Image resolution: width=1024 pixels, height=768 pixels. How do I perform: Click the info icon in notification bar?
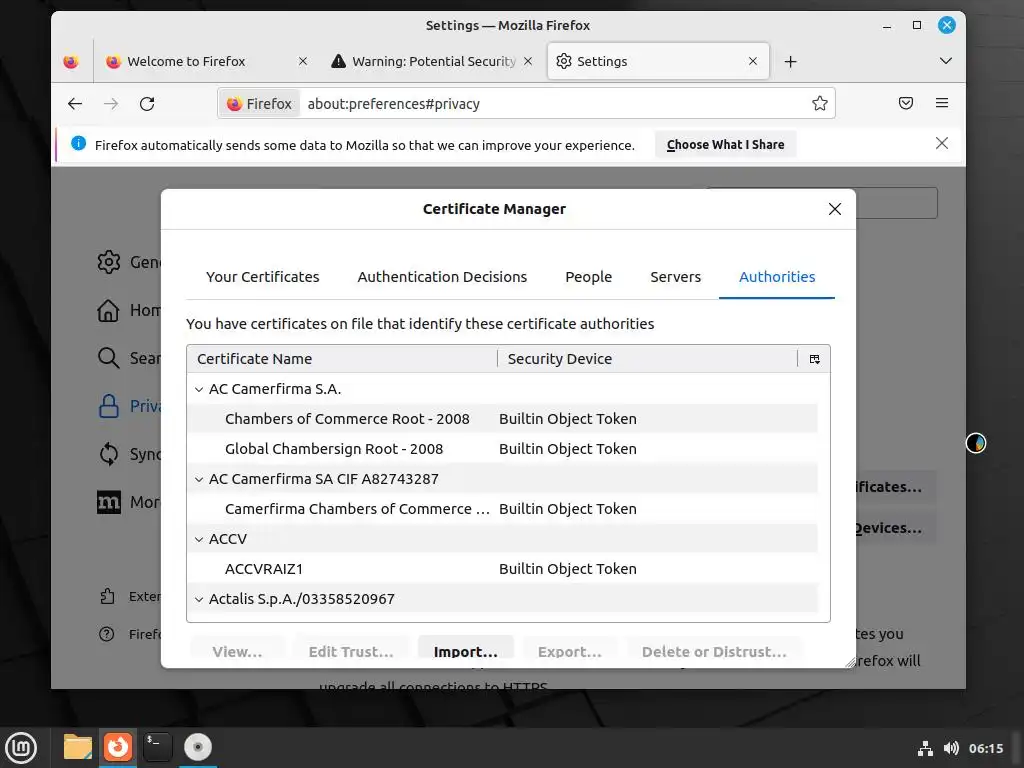tap(78, 144)
